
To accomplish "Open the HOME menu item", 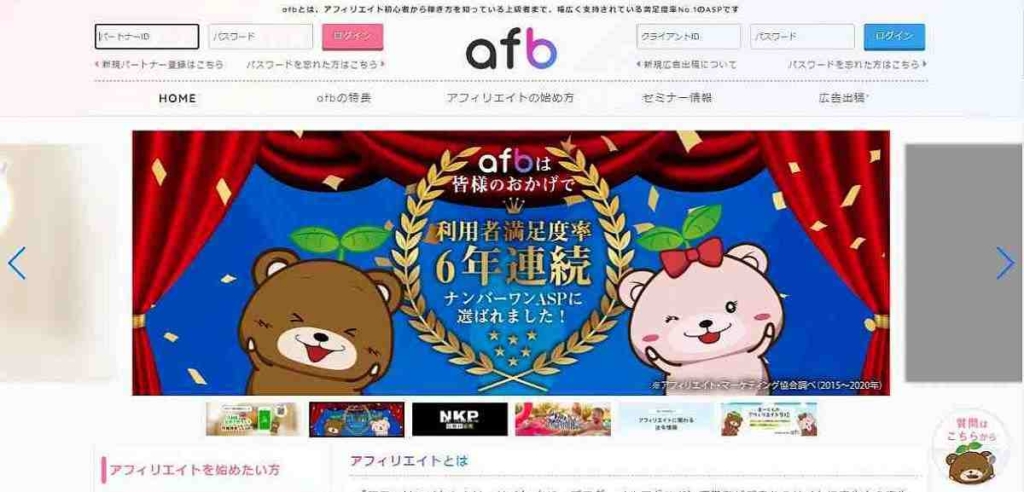I will (x=177, y=99).
